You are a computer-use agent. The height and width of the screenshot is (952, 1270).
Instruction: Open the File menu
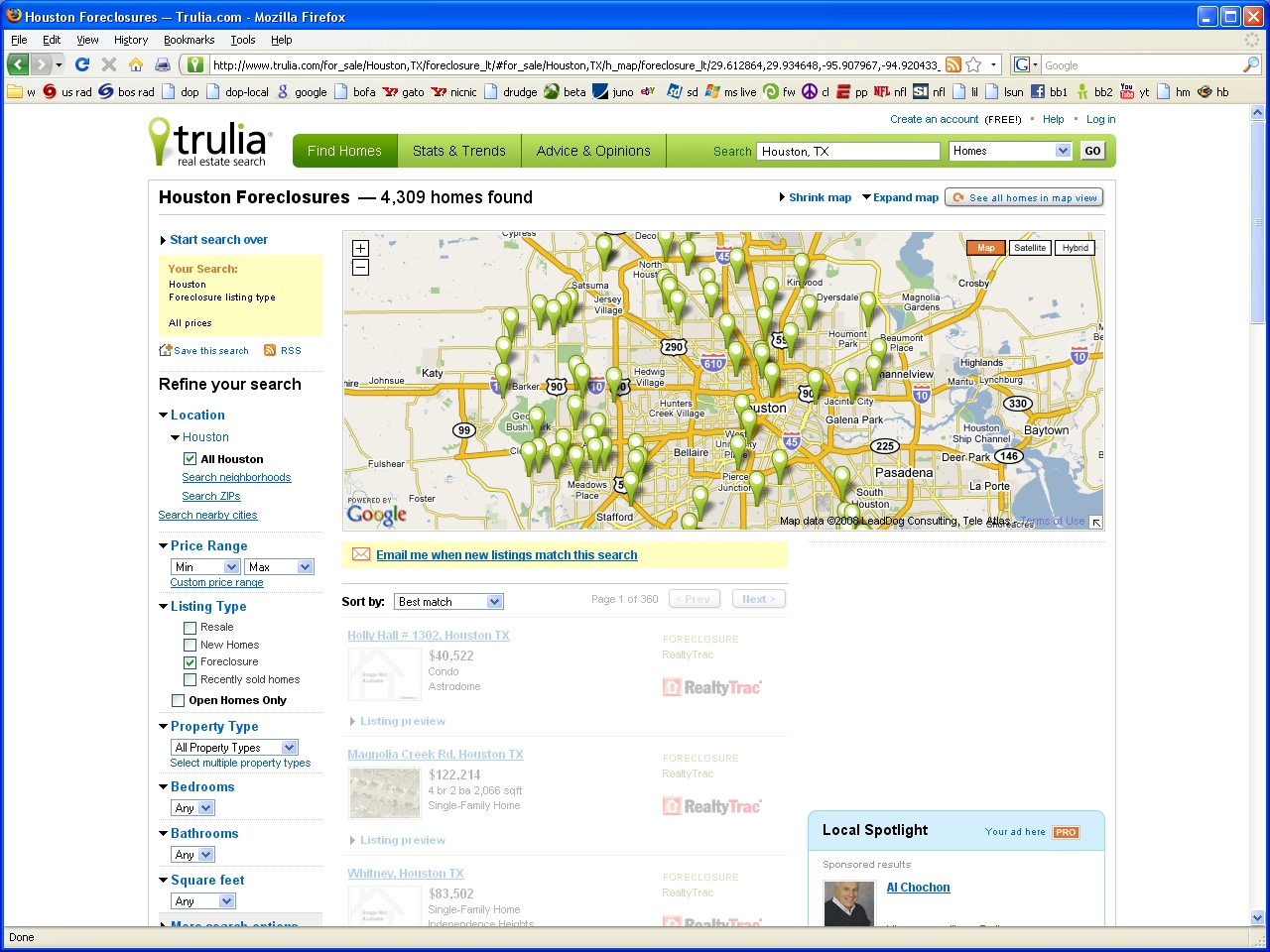coord(19,40)
